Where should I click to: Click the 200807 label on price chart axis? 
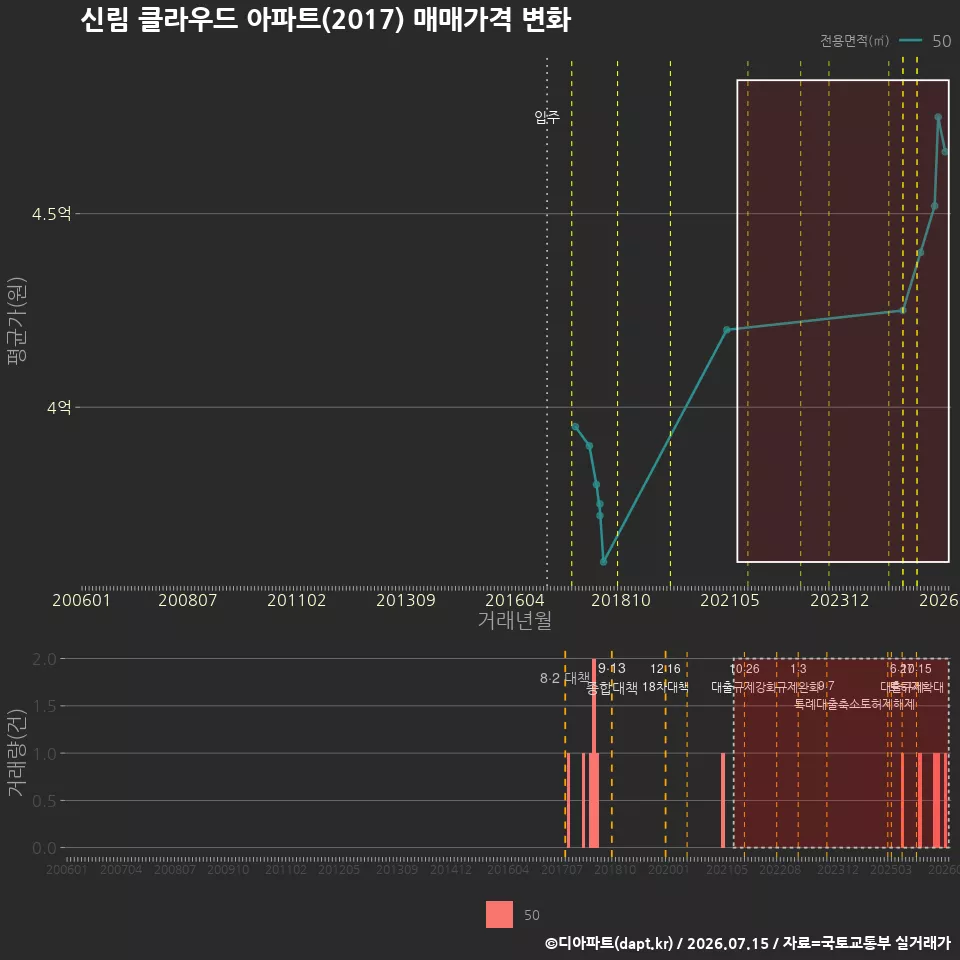point(187,600)
